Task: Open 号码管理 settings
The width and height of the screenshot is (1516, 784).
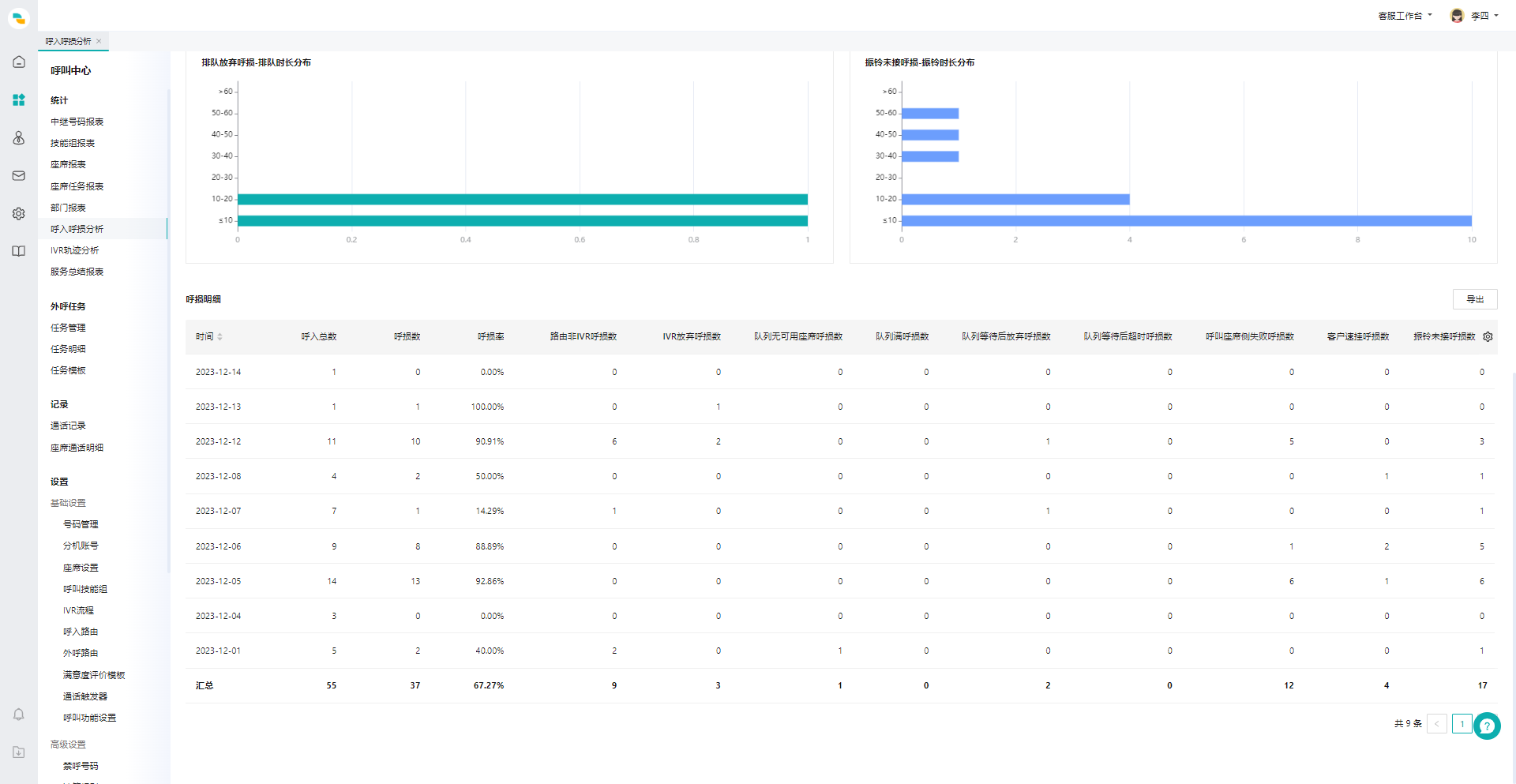Action: [81, 524]
